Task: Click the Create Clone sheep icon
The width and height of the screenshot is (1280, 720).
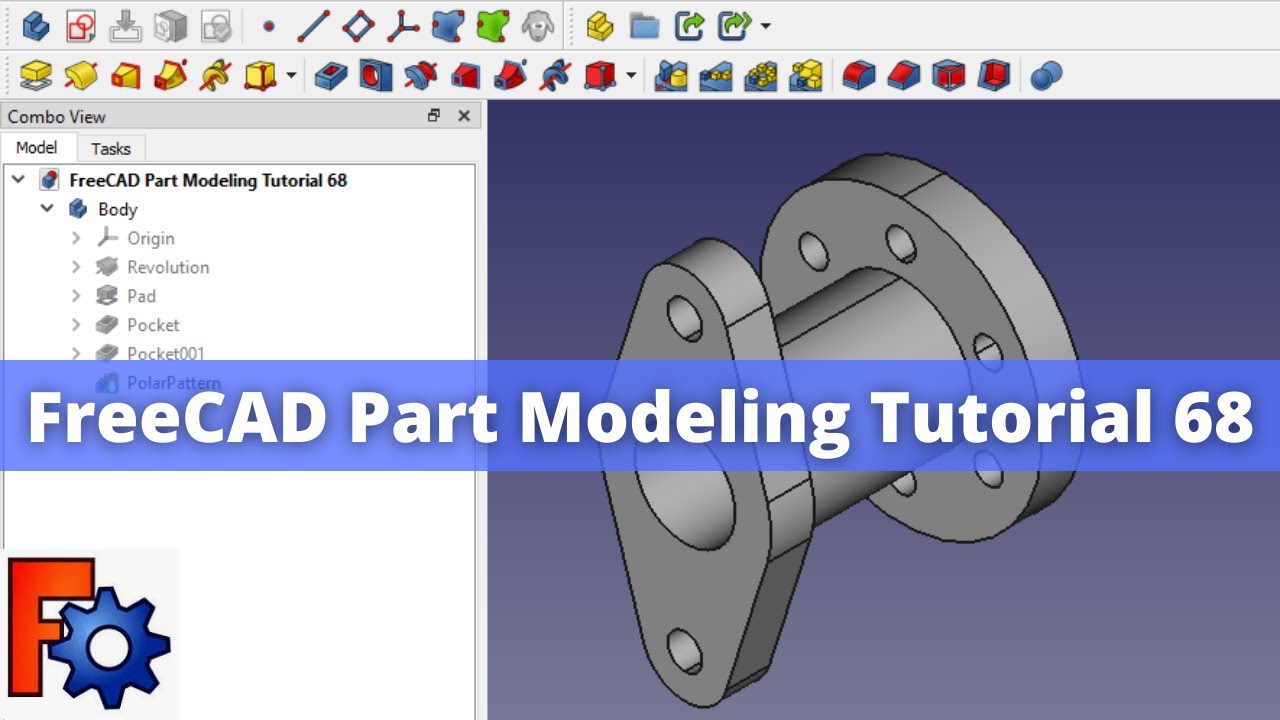Action: 538,25
